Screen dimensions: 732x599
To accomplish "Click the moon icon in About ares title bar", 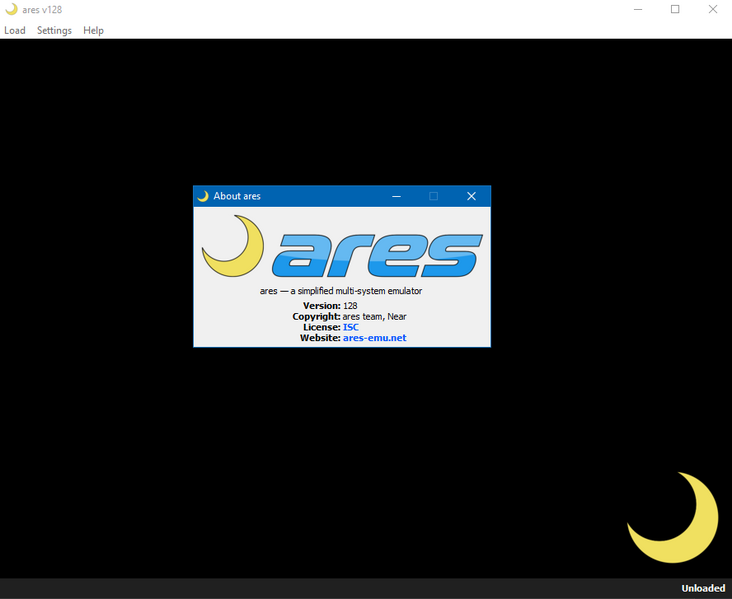I will [203, 196].
